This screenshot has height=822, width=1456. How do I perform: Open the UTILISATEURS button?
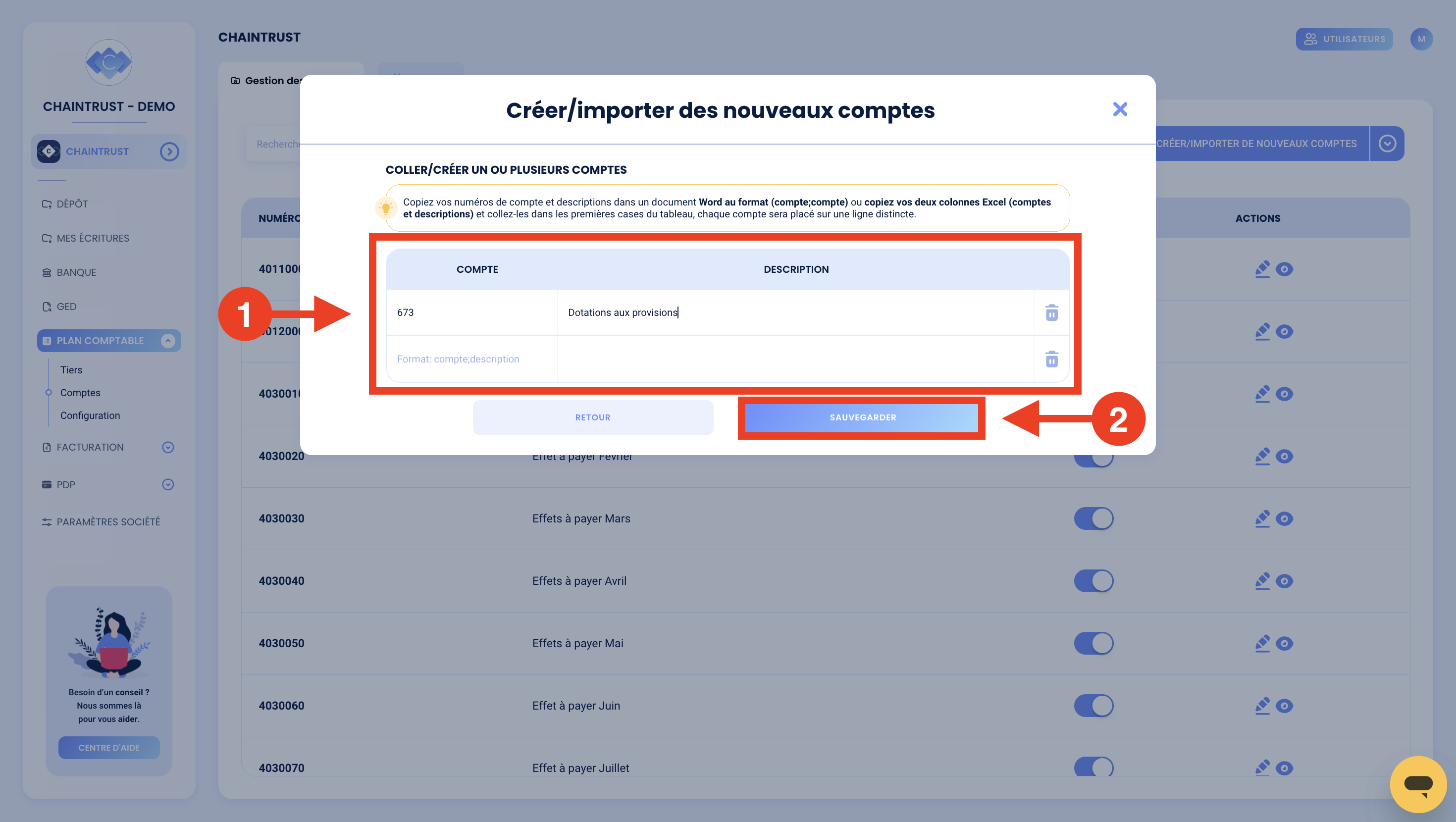1344,39
